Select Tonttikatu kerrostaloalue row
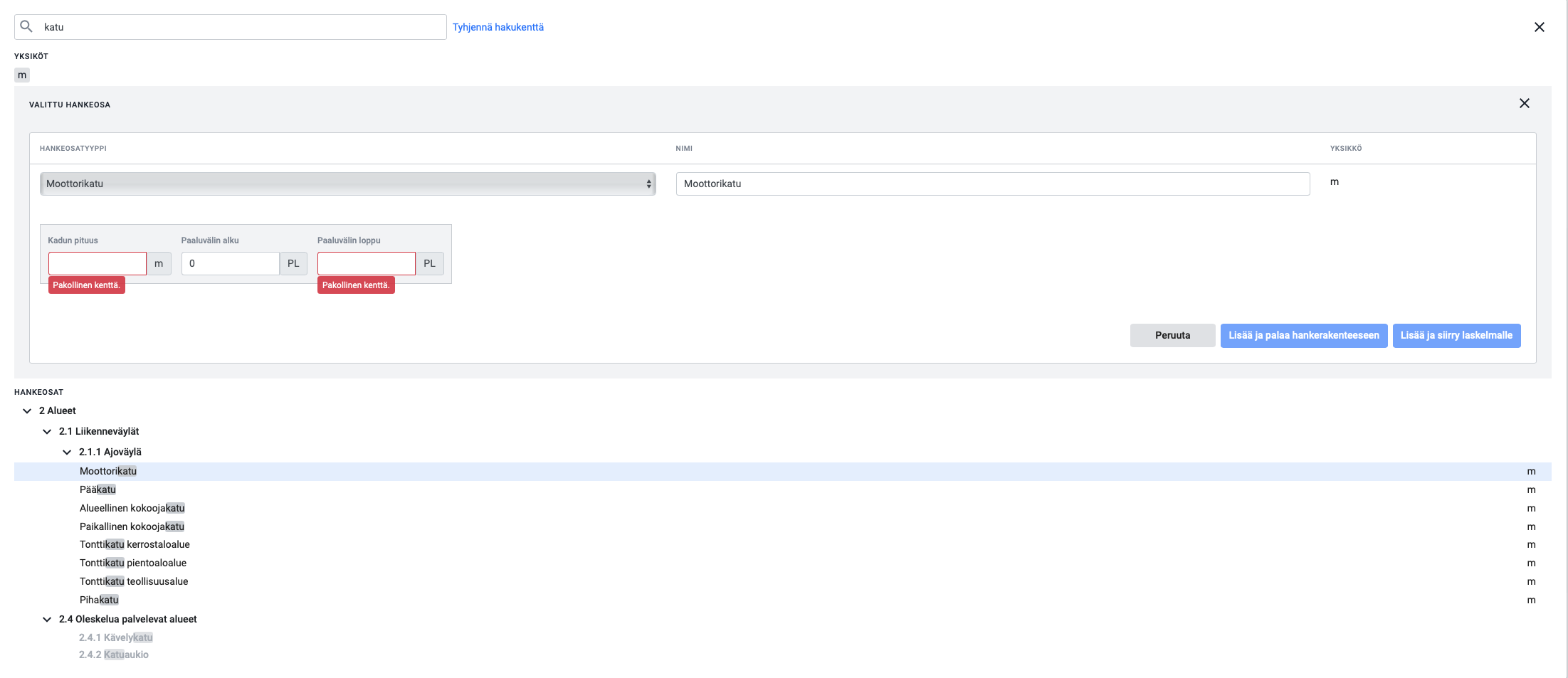The width and height of the screenshot is (1568, 678). point(783,544)
